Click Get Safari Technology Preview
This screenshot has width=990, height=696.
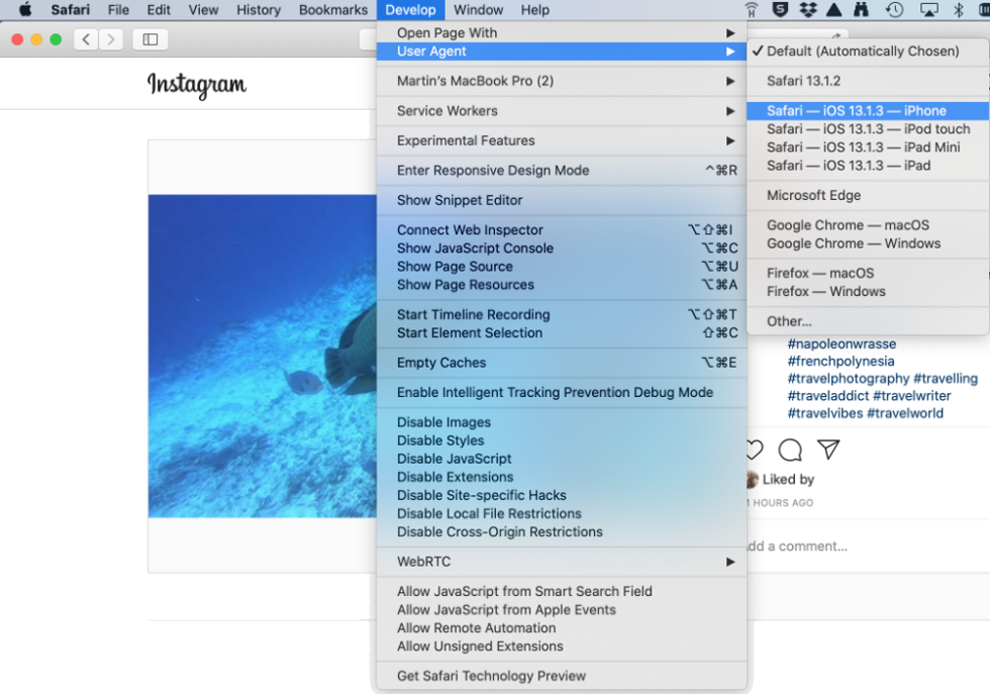pos(561,676)
